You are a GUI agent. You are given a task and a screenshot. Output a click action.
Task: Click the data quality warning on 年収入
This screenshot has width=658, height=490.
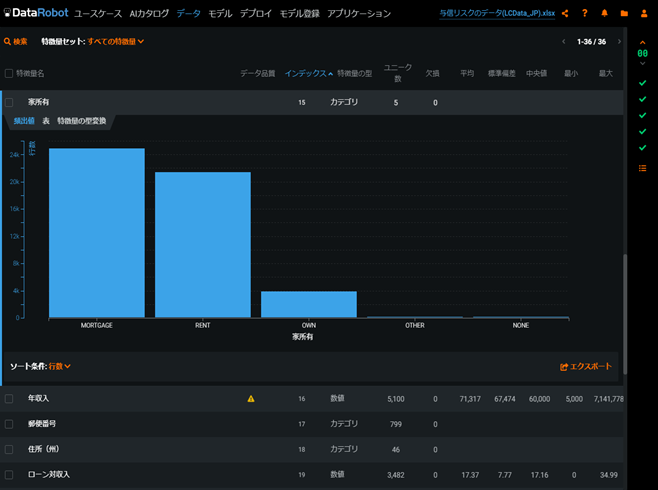point(251,399)
